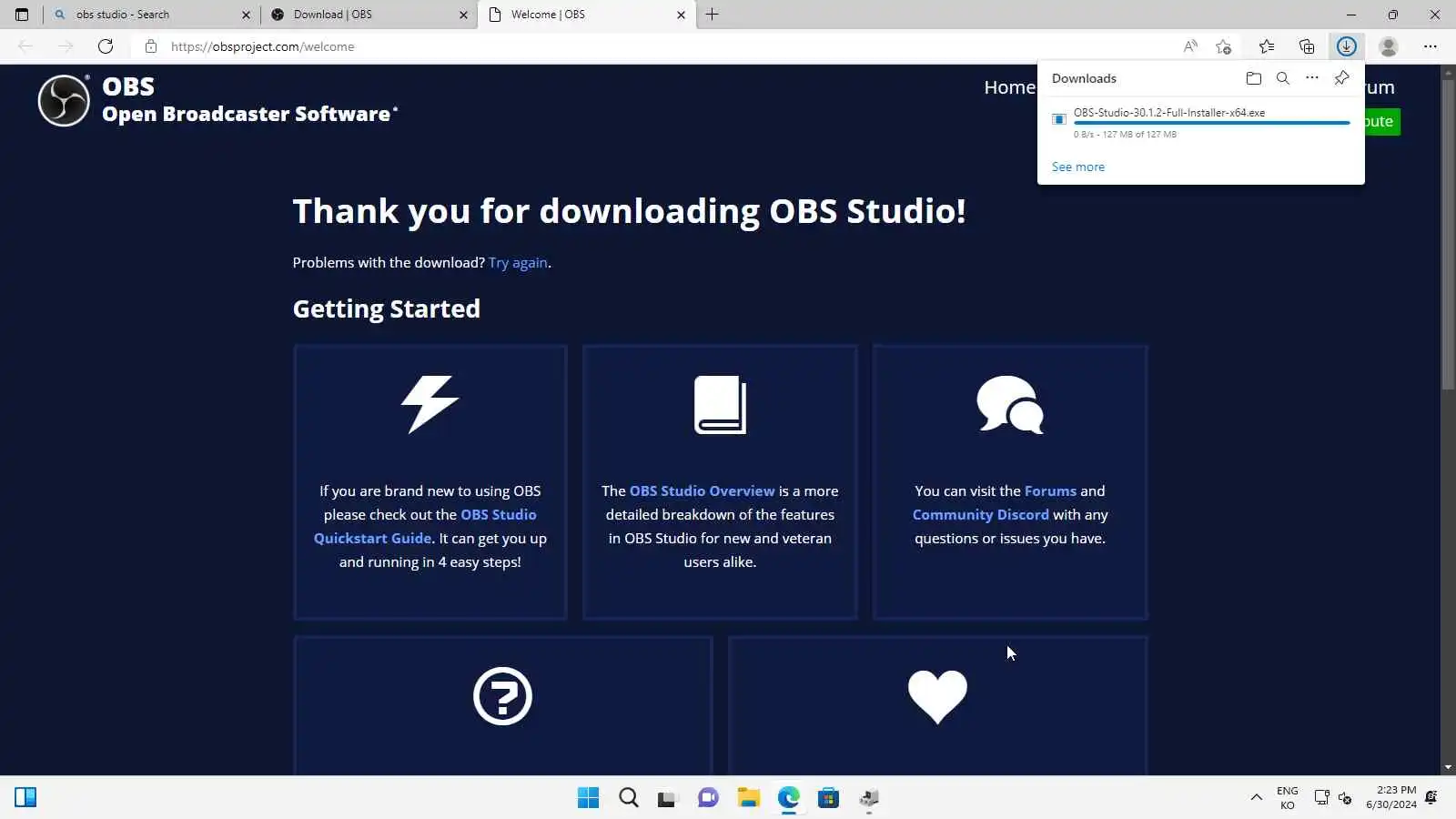Screen dimensions: 1456x819
Task: Close the 'Welcome | OBS' tab
Action: pos(681,15)
